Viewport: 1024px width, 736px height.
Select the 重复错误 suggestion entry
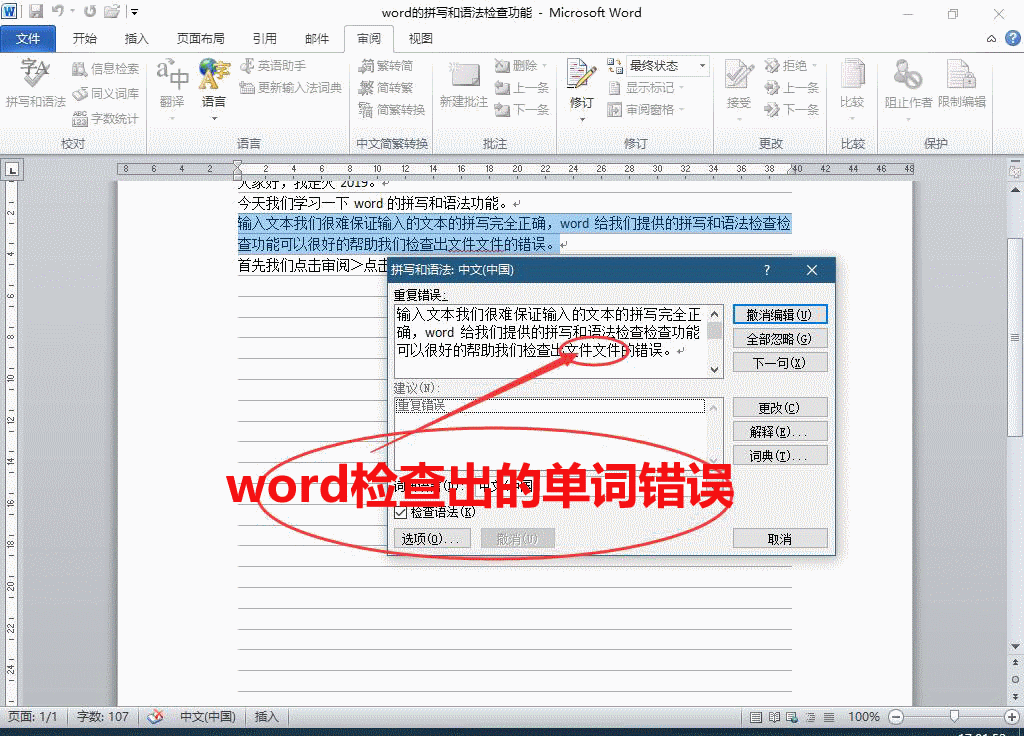coord(550,406)
